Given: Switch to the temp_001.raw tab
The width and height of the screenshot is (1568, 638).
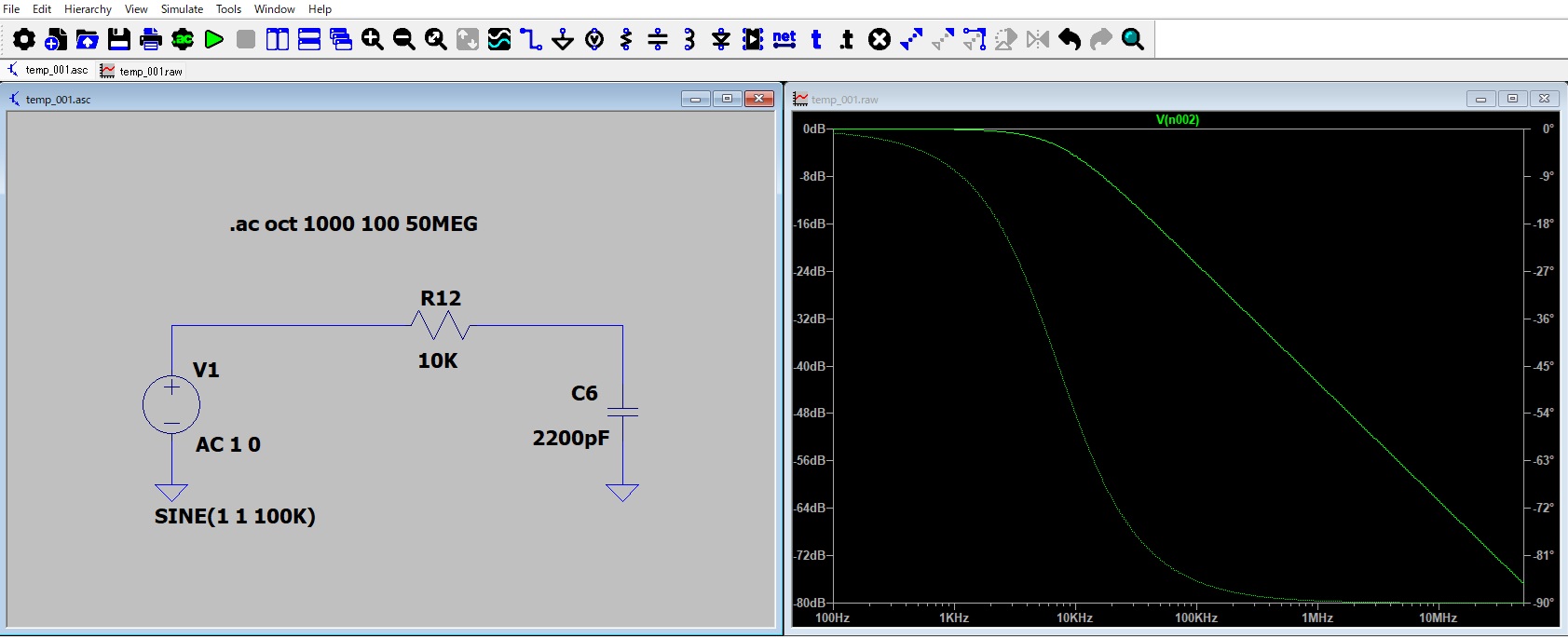Looking at the screenshot, I should (143, 71).
